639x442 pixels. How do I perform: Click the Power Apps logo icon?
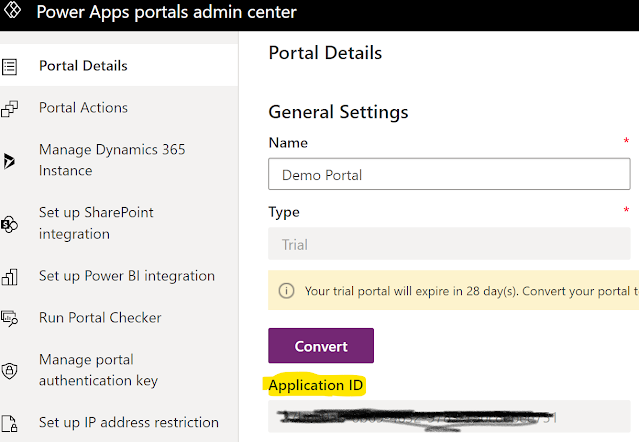(x=14, y=15)
